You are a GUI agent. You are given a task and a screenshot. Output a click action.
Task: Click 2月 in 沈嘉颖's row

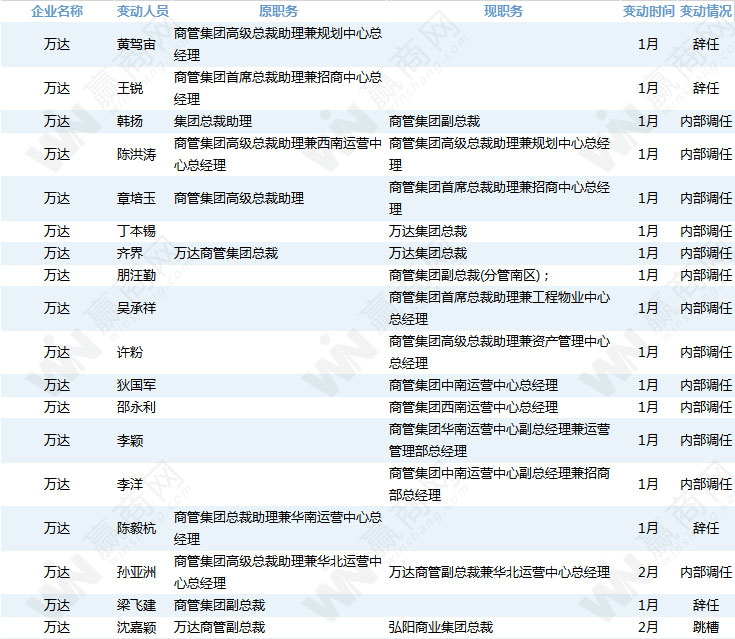click(x=648, y=627)
